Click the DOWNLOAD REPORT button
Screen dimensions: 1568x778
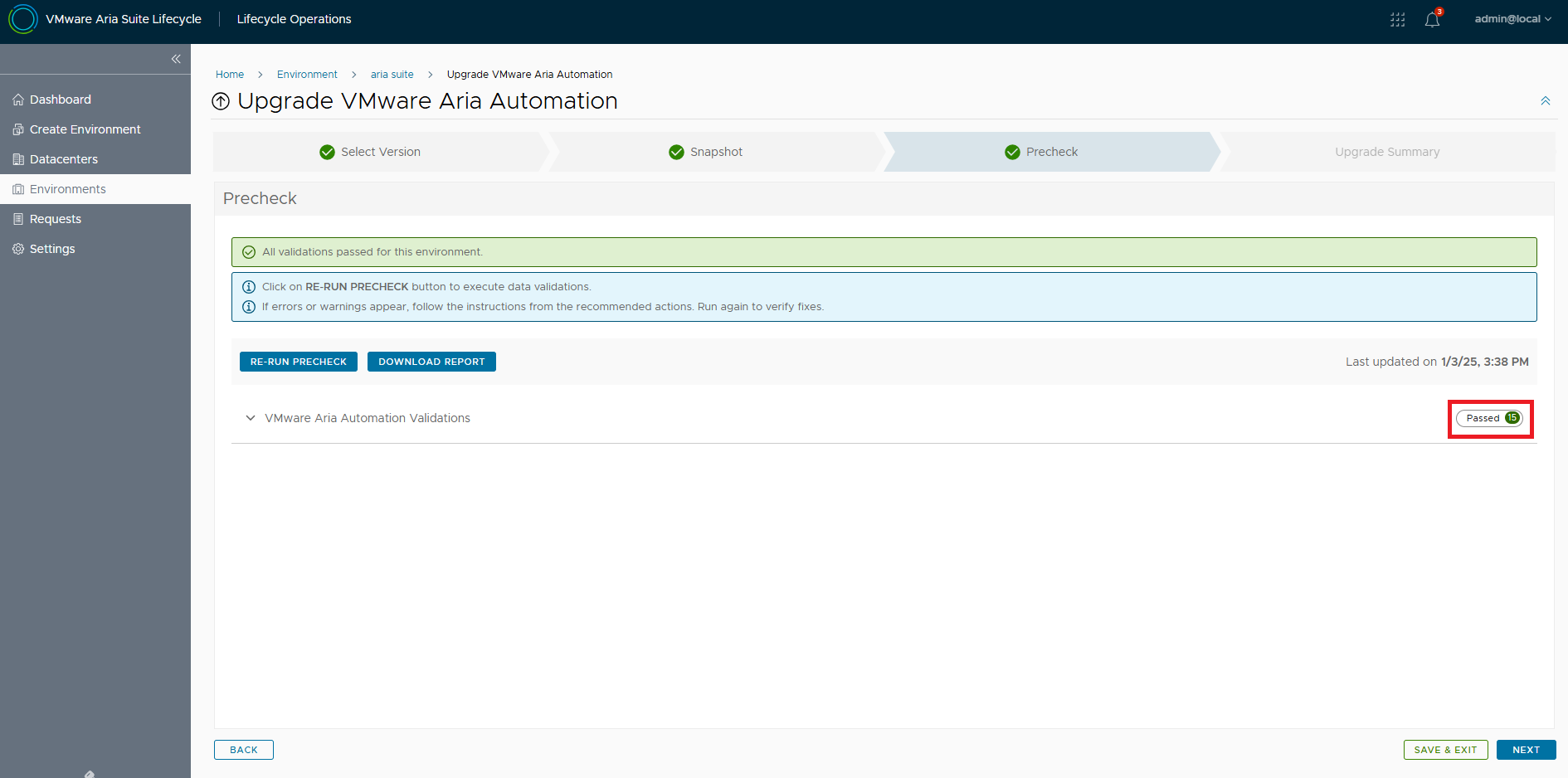click(x=431, y=362)
